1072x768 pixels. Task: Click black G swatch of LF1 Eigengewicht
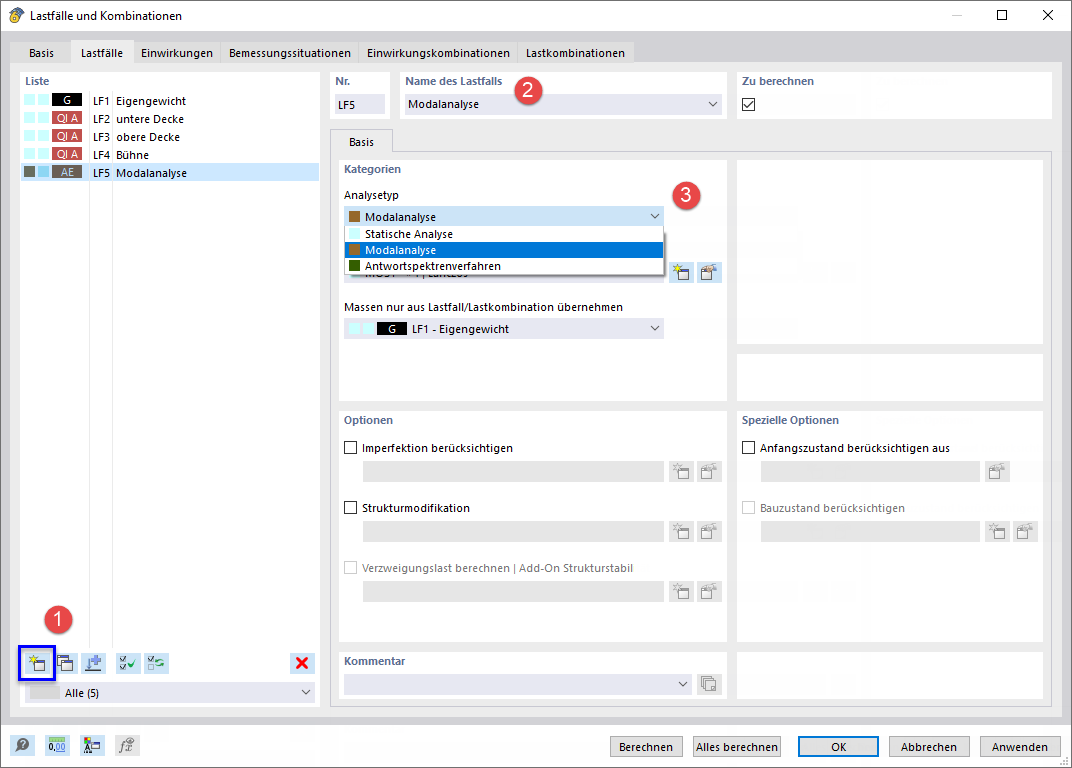pyautogui.click(x=67, y=100)
